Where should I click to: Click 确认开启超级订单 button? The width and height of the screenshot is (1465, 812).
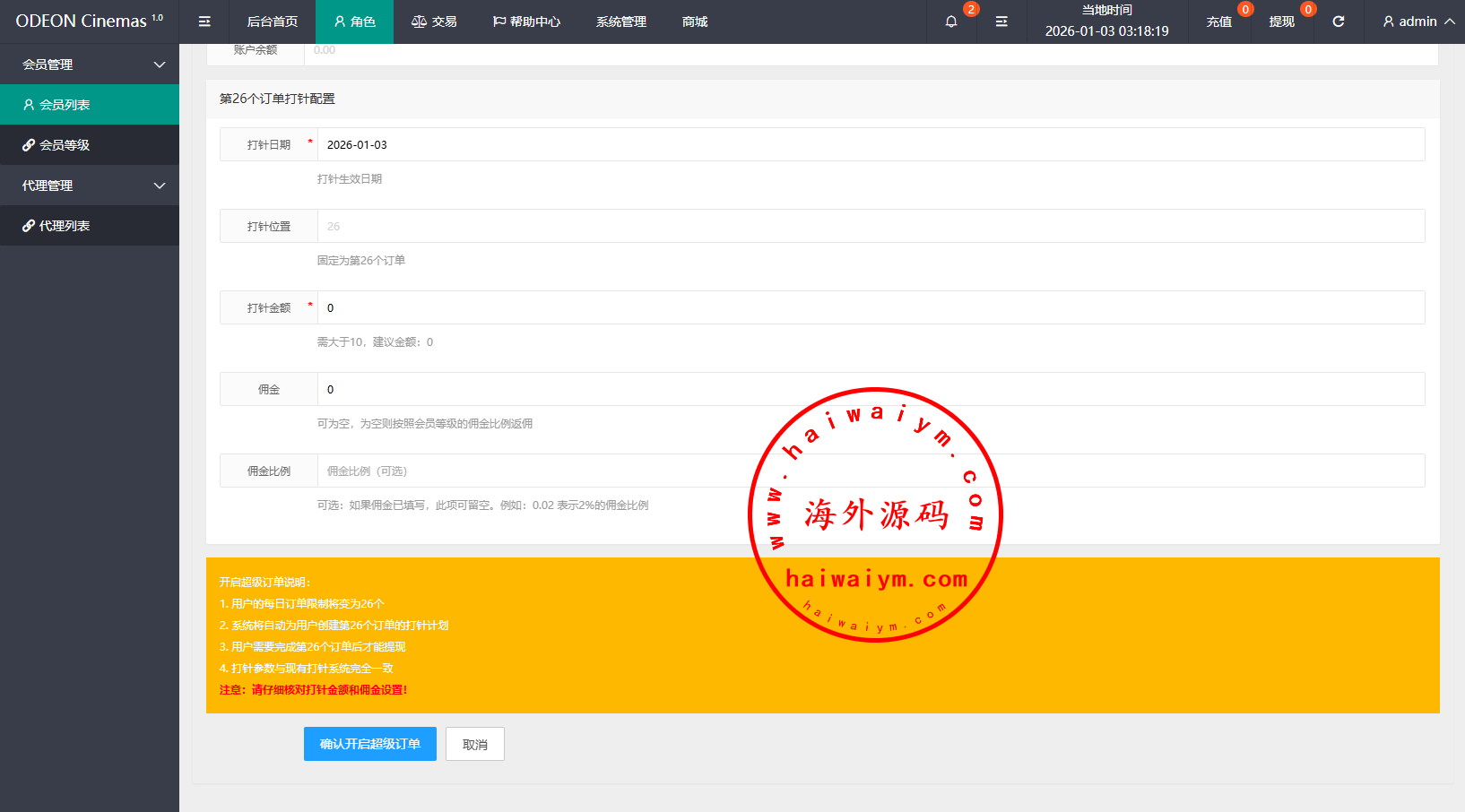(369, 744)
